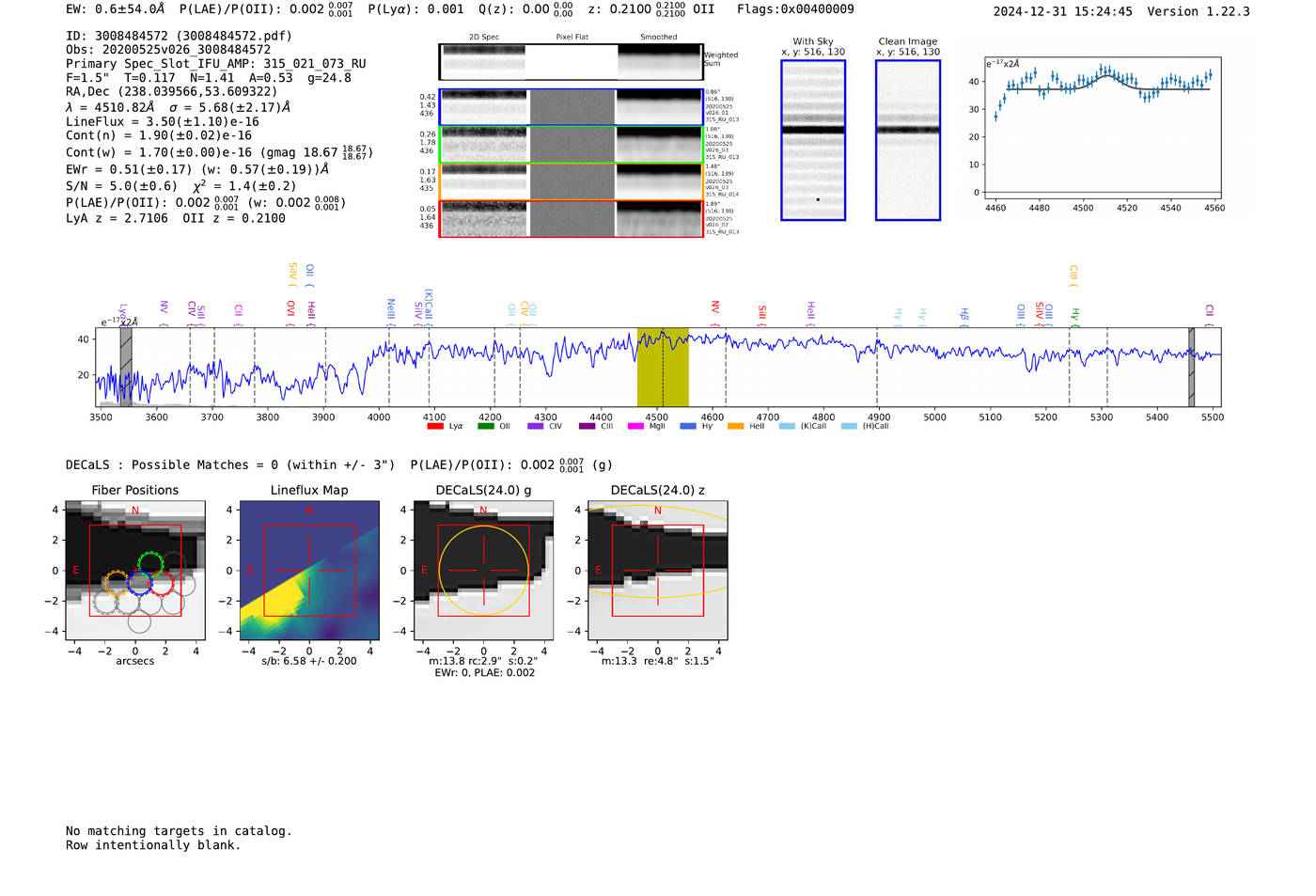Open the red-bordered 2D fiber spectrum row
Image resolution: width=1316 pixels, height=896 pixels.
pyautogui.click(x=571, y=219)
